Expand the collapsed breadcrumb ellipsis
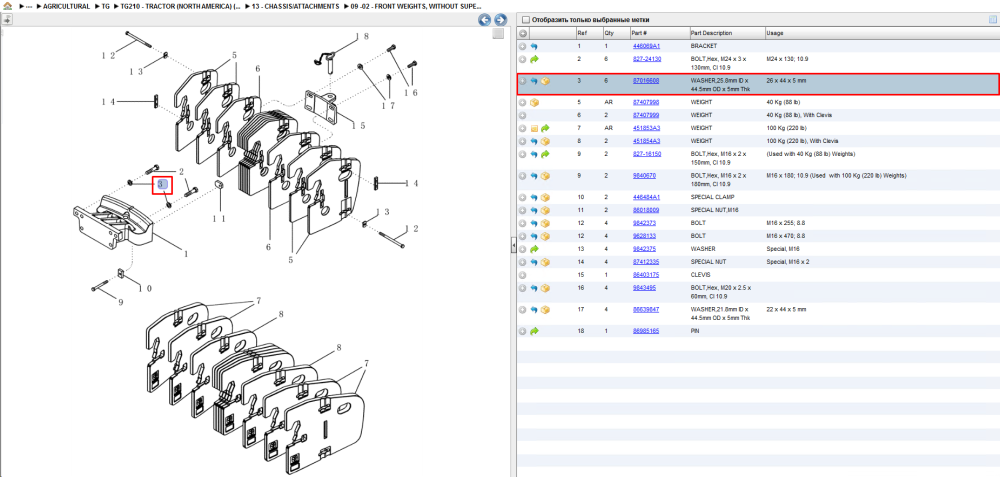This screenshot has height=477, width=1000. tap(29, 6)
